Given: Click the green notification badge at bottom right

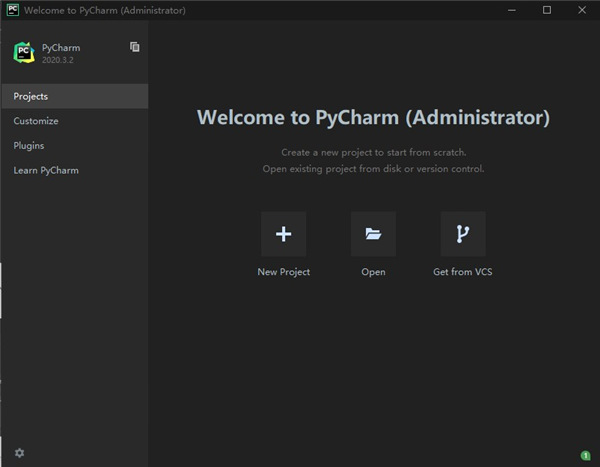Looking at the screenshot, I should 585,455.
